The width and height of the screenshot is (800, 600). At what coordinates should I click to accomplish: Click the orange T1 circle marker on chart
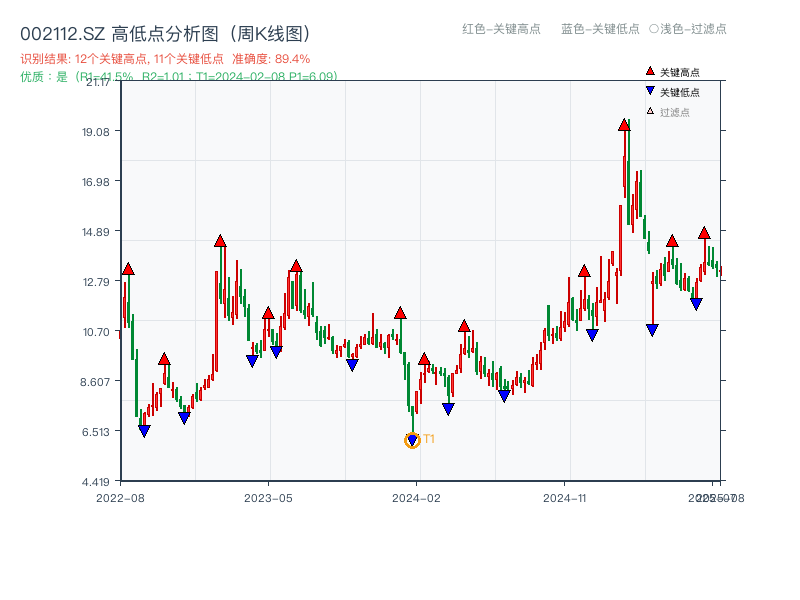pos(412,440)
